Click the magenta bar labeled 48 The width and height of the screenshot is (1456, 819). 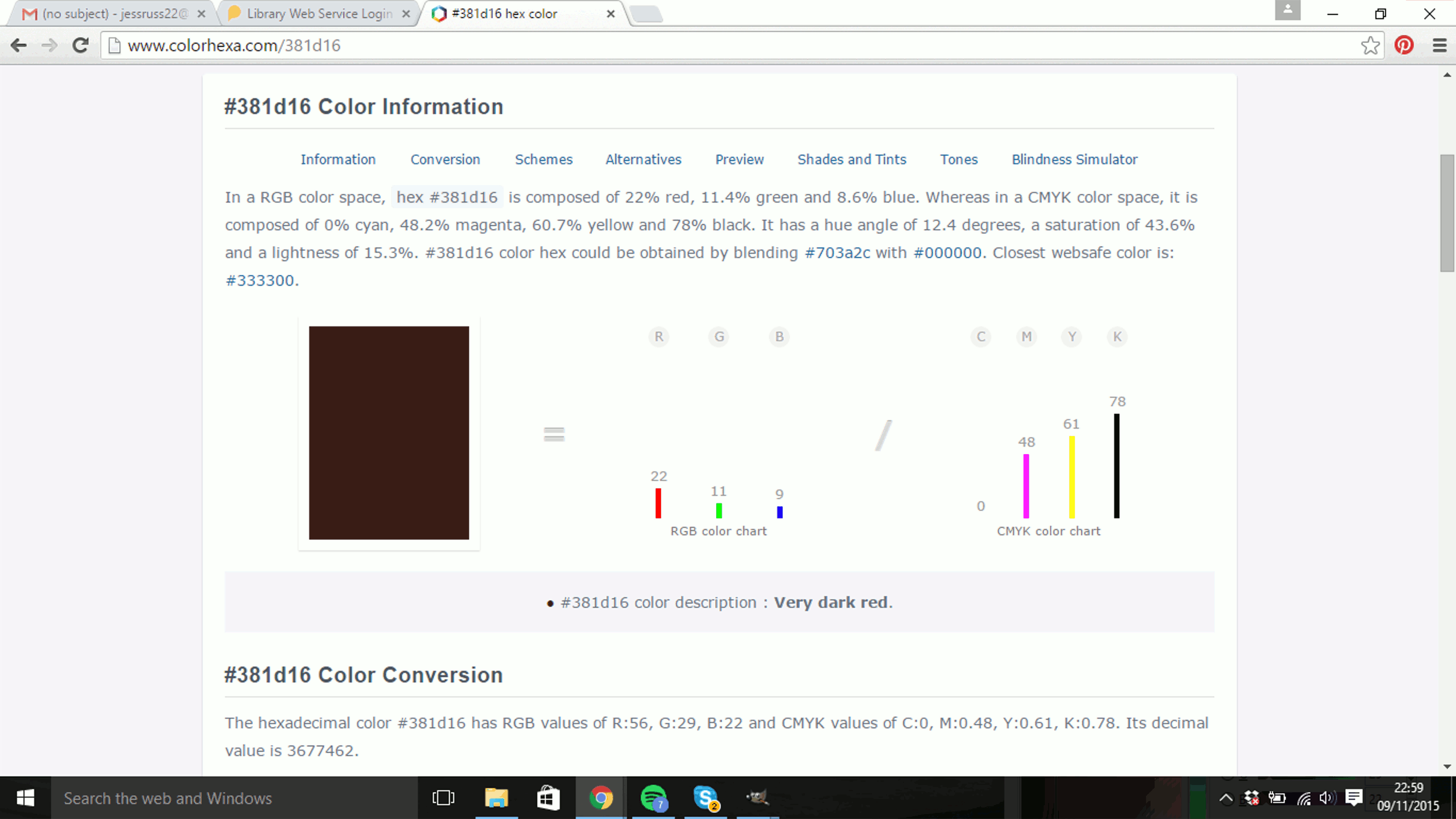pyautogui.click(x=1026, y=486)
